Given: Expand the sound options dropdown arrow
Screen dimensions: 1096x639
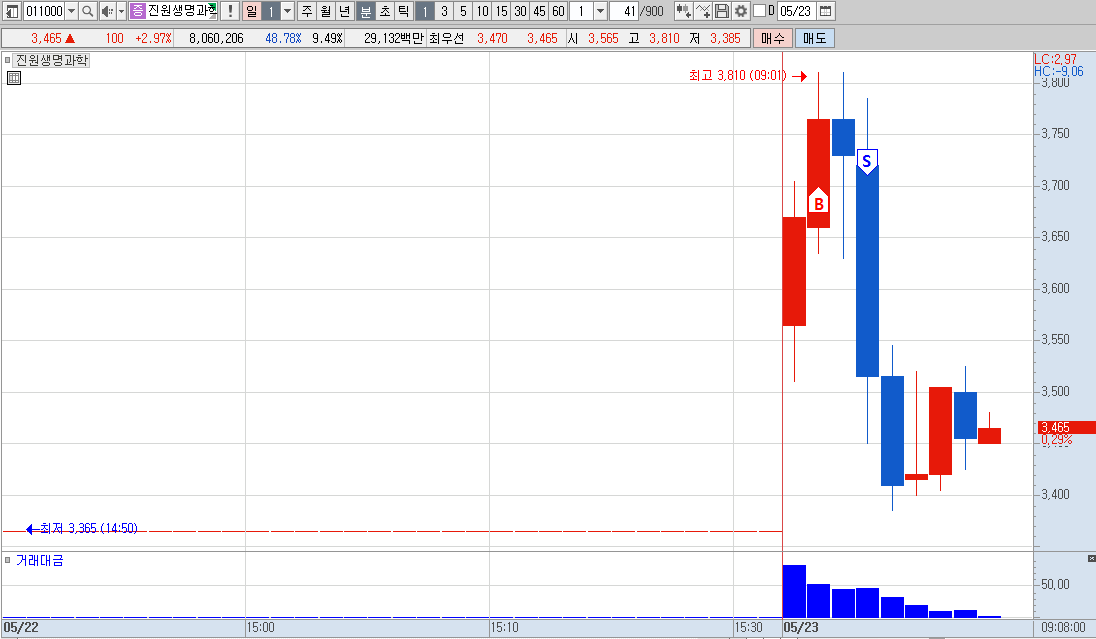Looking at the screenshot, I should (121, 11).
